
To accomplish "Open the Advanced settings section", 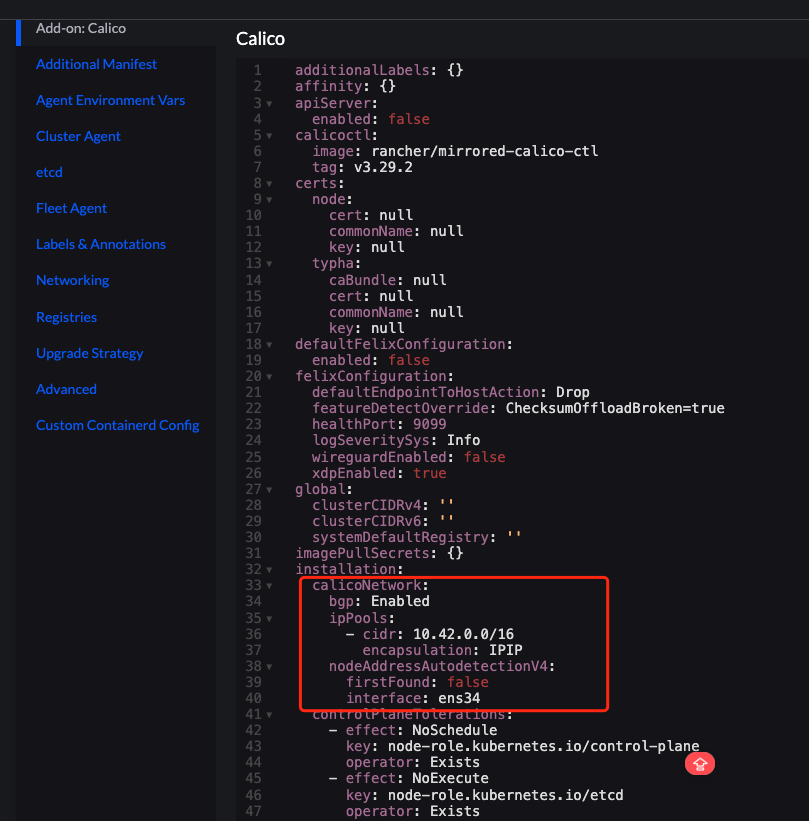I will point(66,389).
